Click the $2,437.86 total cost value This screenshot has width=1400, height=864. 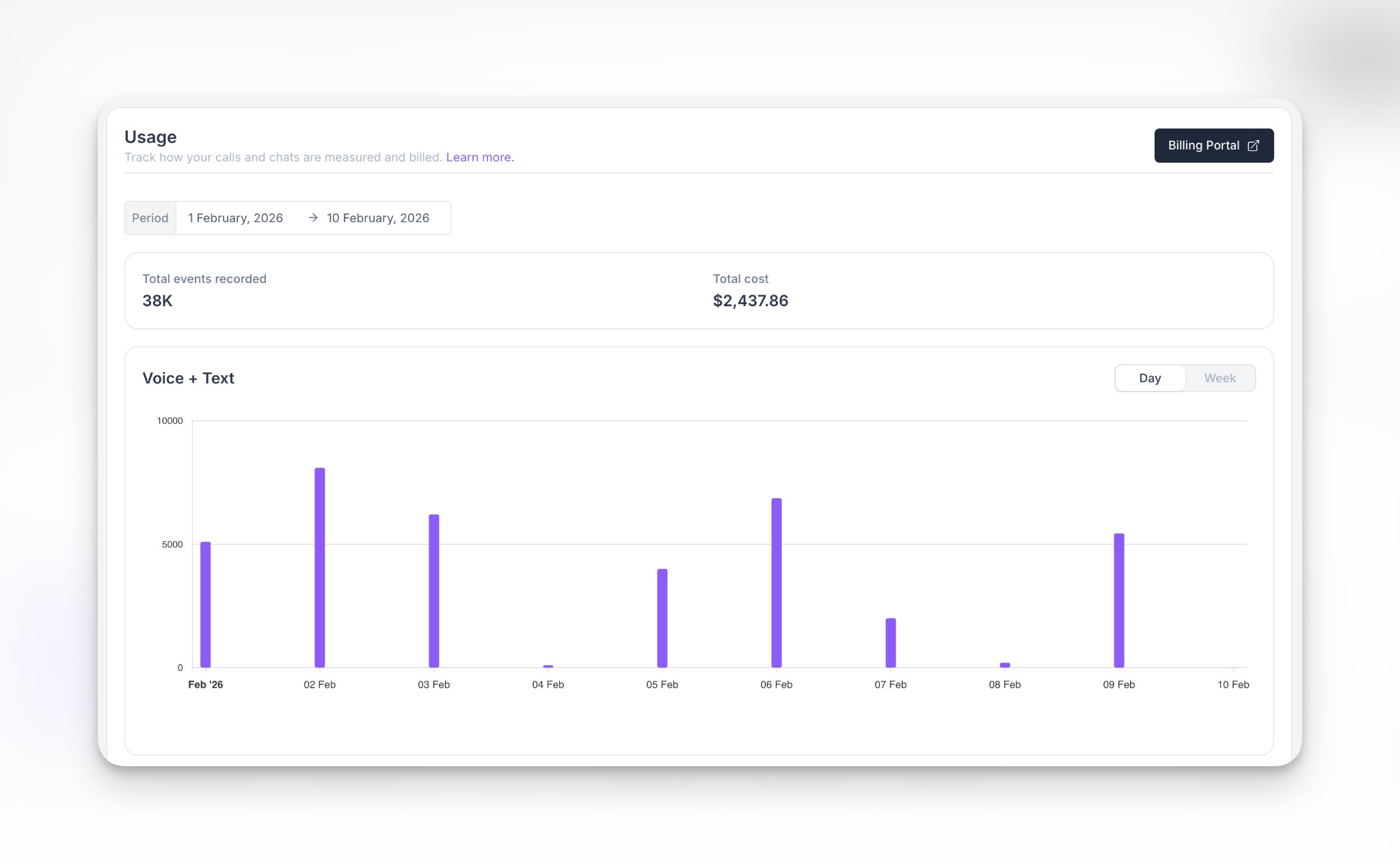pyautogui.click(x=750, y=301)
